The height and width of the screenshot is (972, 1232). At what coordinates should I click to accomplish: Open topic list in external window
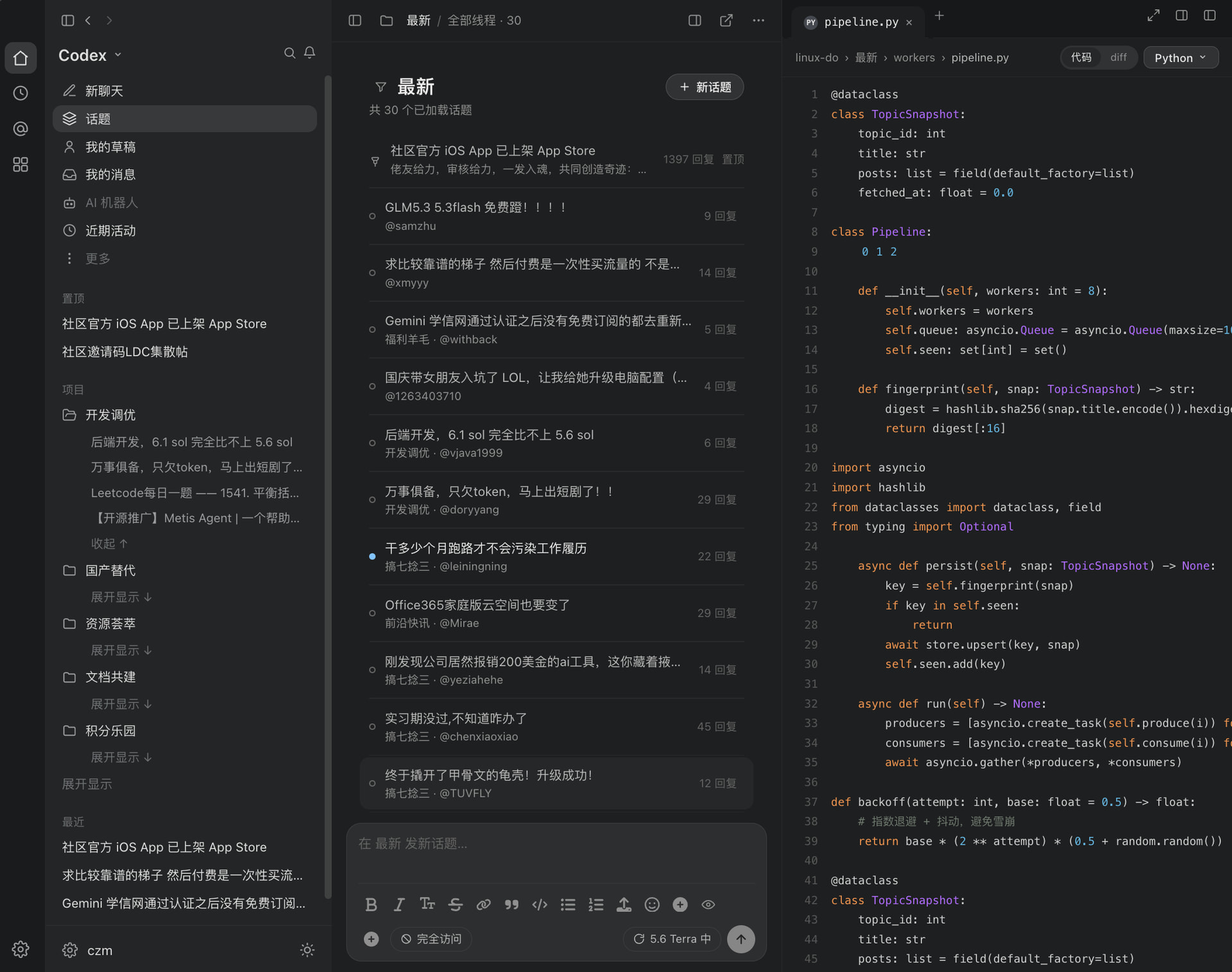tap(726, 21)
